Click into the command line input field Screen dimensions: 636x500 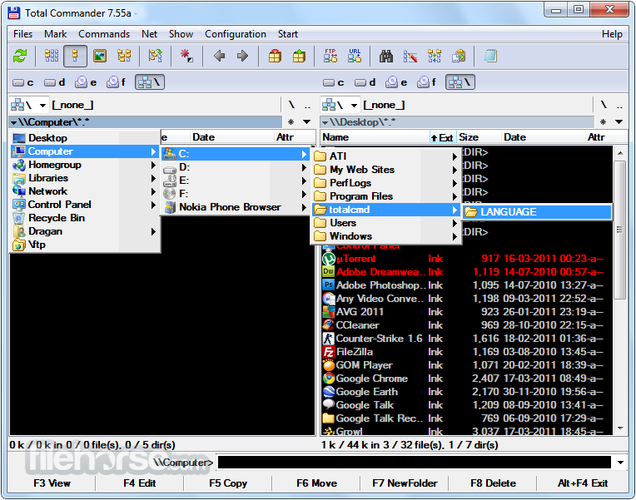pos(414,463)
